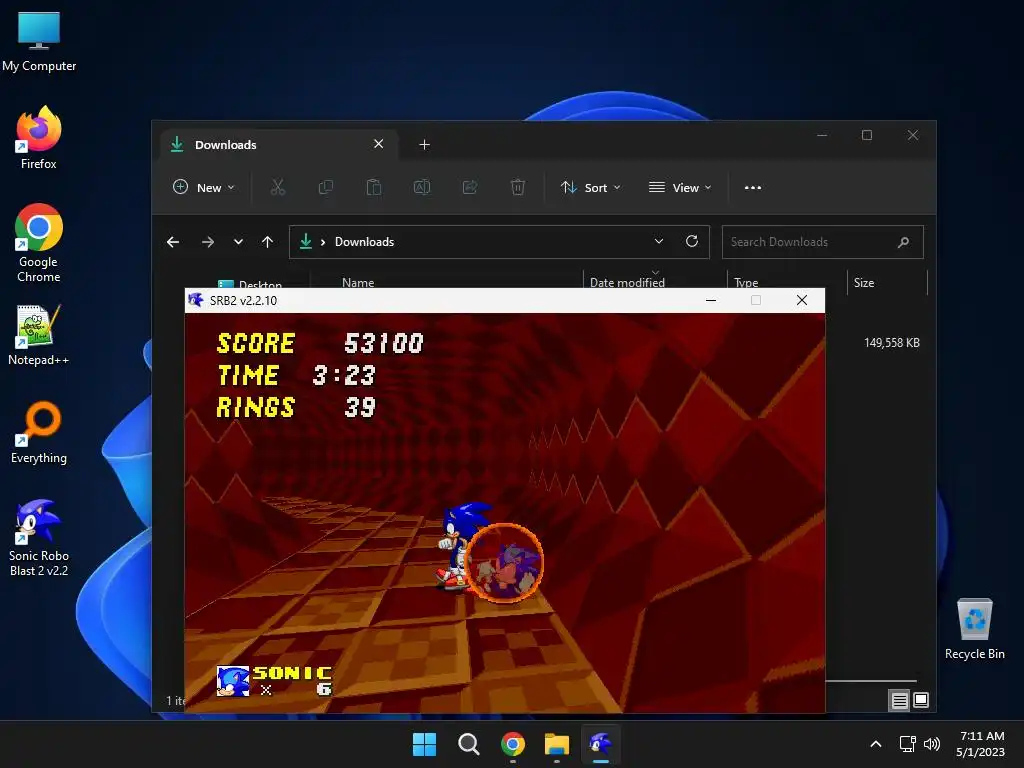Minimize the SRB2 game window
This screenshot has width=1024, height=768.
(711, 300)
